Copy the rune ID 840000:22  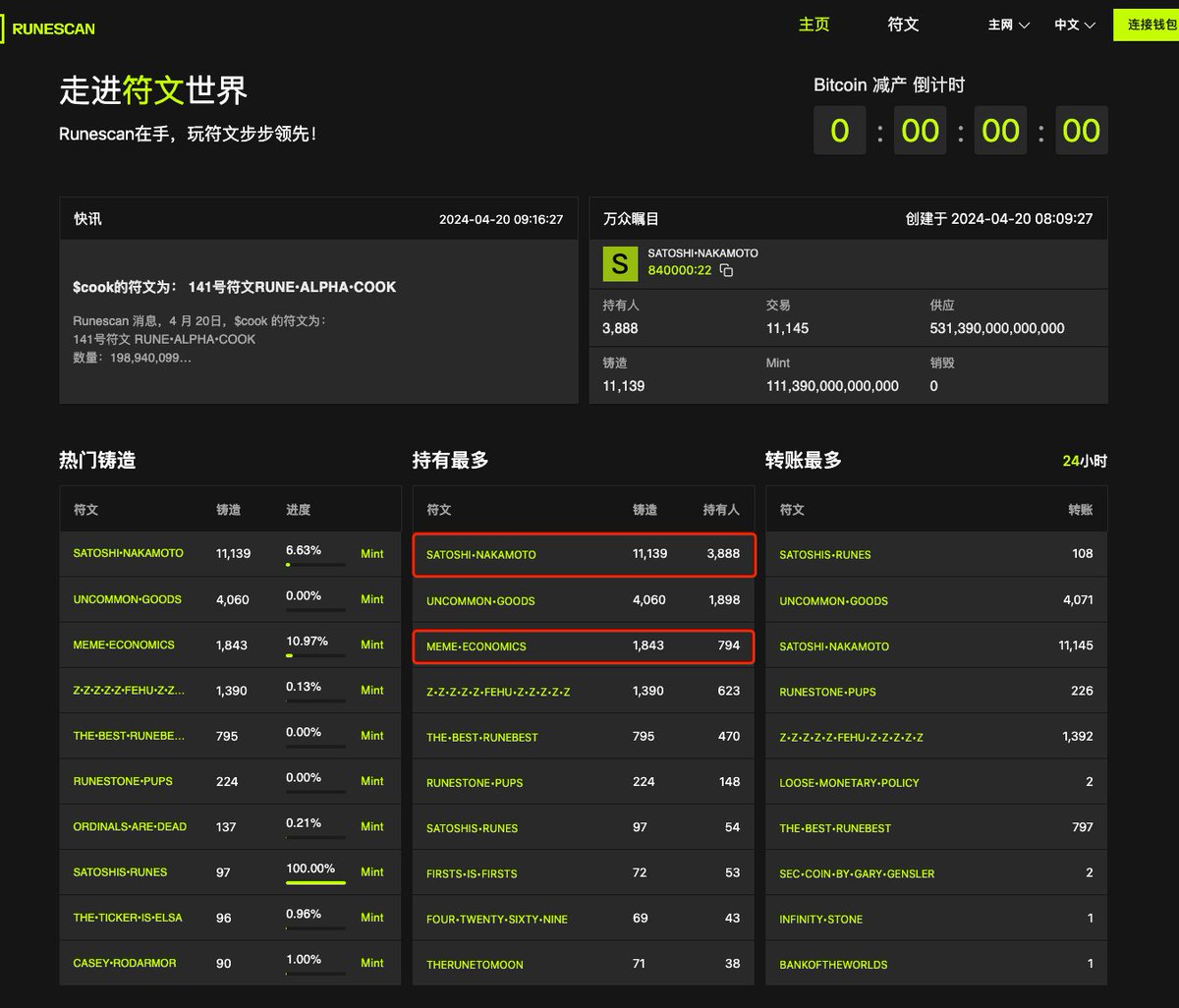pos(726,270)
